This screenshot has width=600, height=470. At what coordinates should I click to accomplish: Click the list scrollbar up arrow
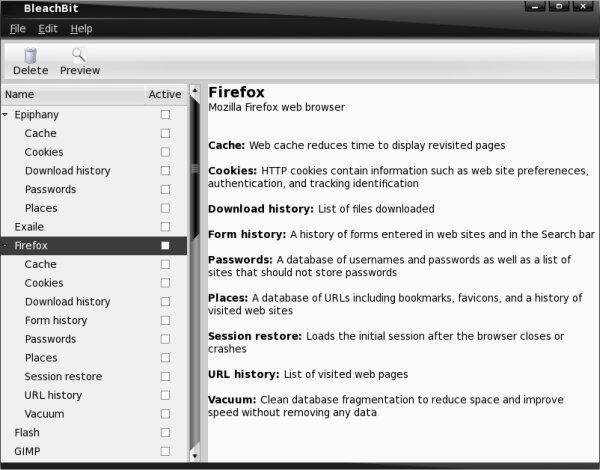195,90
